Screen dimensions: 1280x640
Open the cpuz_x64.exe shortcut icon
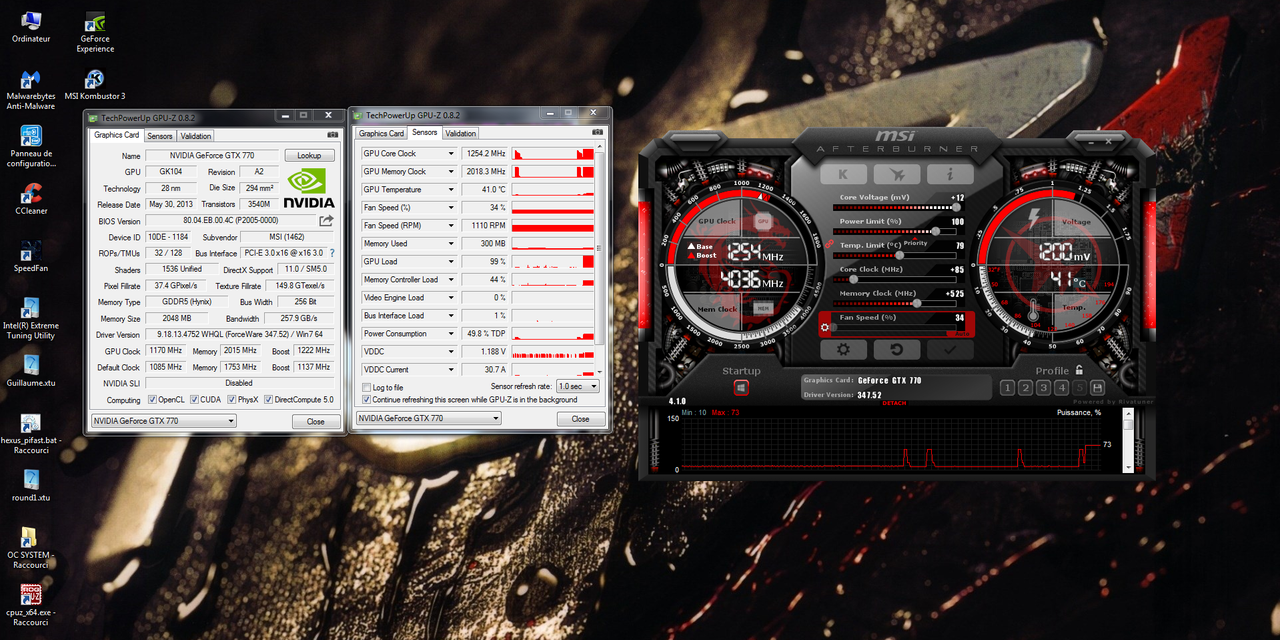click(x=31, y=602)
